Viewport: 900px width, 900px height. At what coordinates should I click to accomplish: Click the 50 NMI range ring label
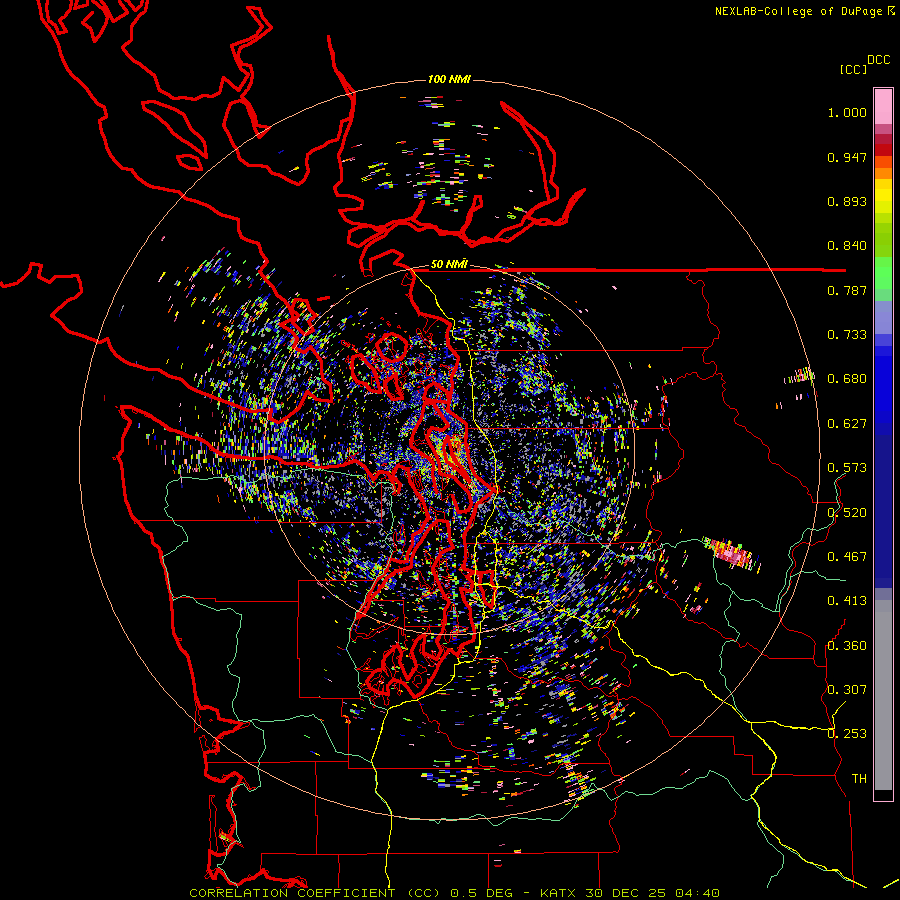(449, 264)
